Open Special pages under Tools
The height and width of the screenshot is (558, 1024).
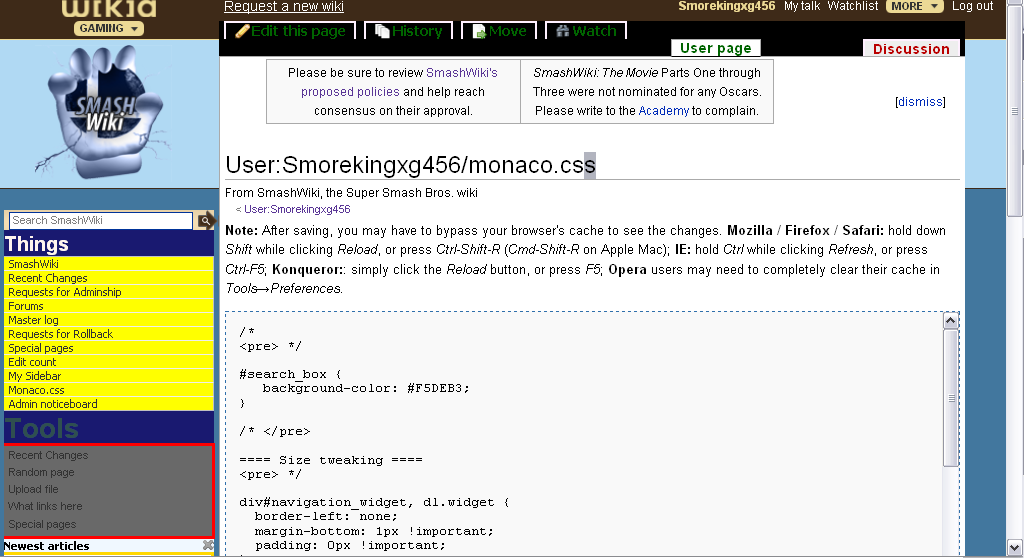pos(42,524)
